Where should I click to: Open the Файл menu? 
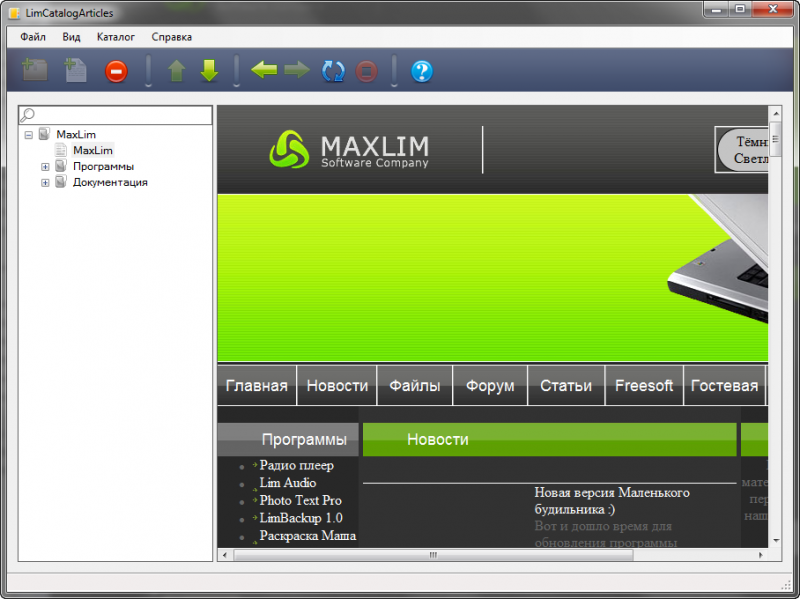(x=33, y=37)
